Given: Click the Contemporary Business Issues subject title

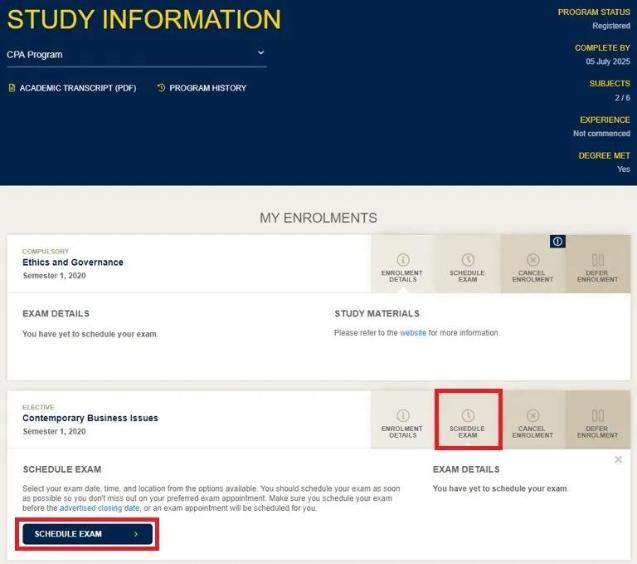Looking at the screenshot, I should (90, 418).
